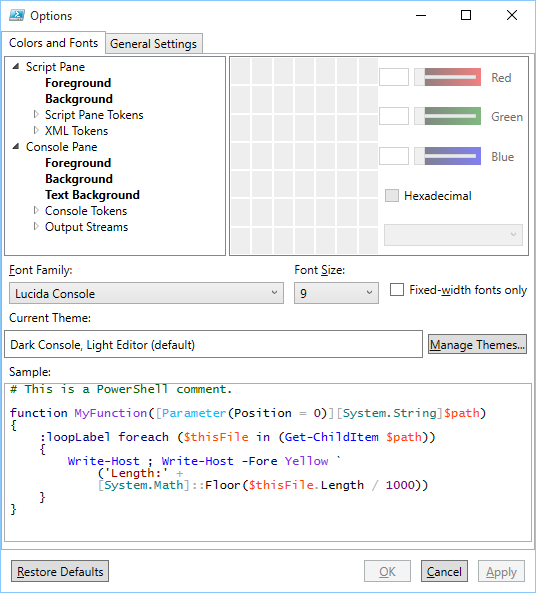Click the Console Tokens label
This screenshot has height=593, width=536.
tap(86, 211)
